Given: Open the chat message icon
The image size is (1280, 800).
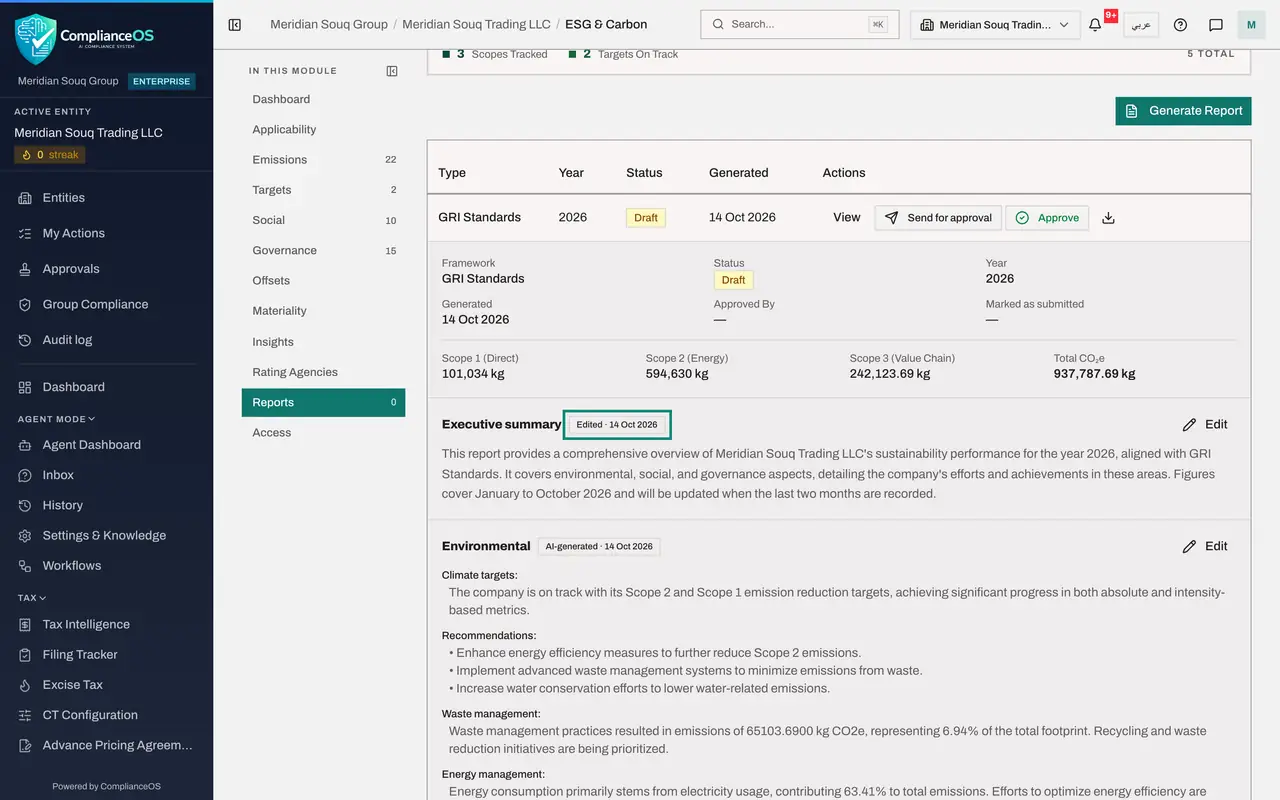Looking at the screenshot, I should (x=1216, y=25).
